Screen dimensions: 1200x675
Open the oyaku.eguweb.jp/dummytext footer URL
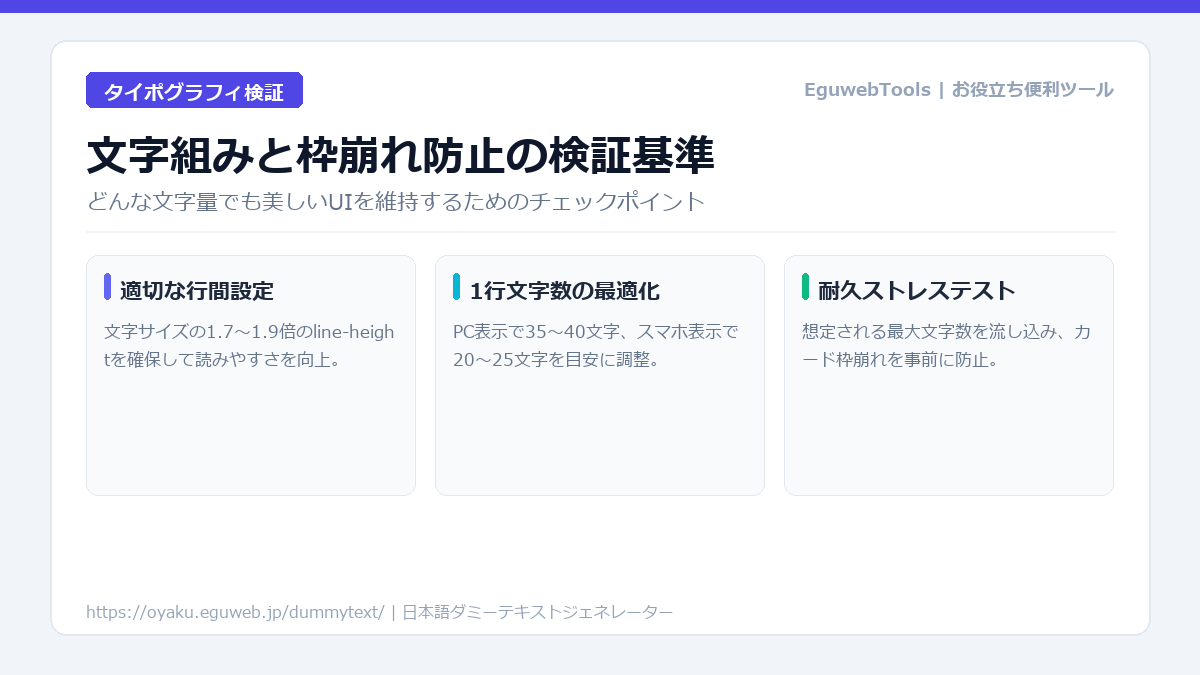[235, 612]
